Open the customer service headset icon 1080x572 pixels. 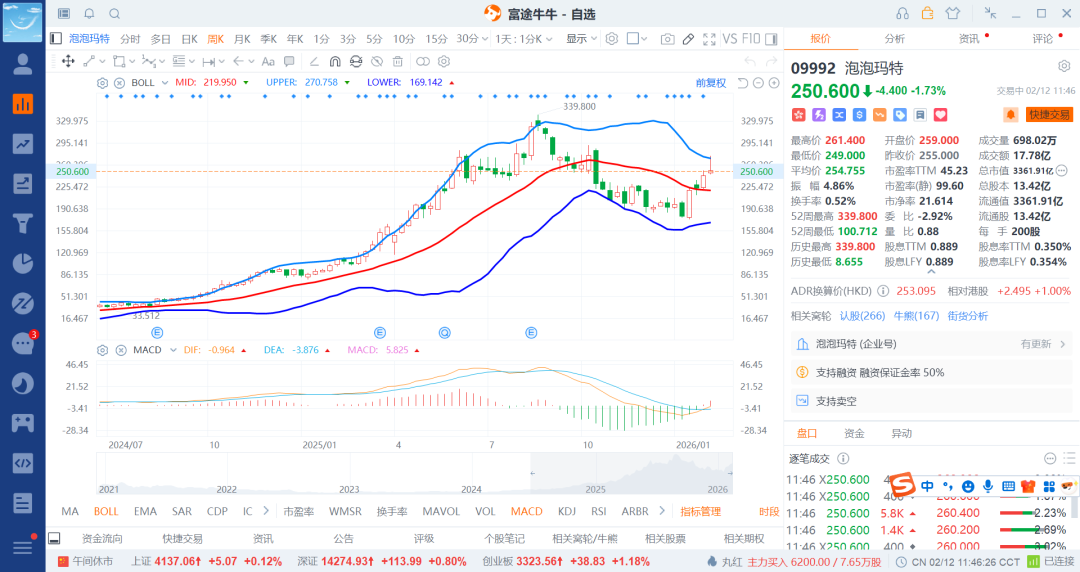coord(902,14)
